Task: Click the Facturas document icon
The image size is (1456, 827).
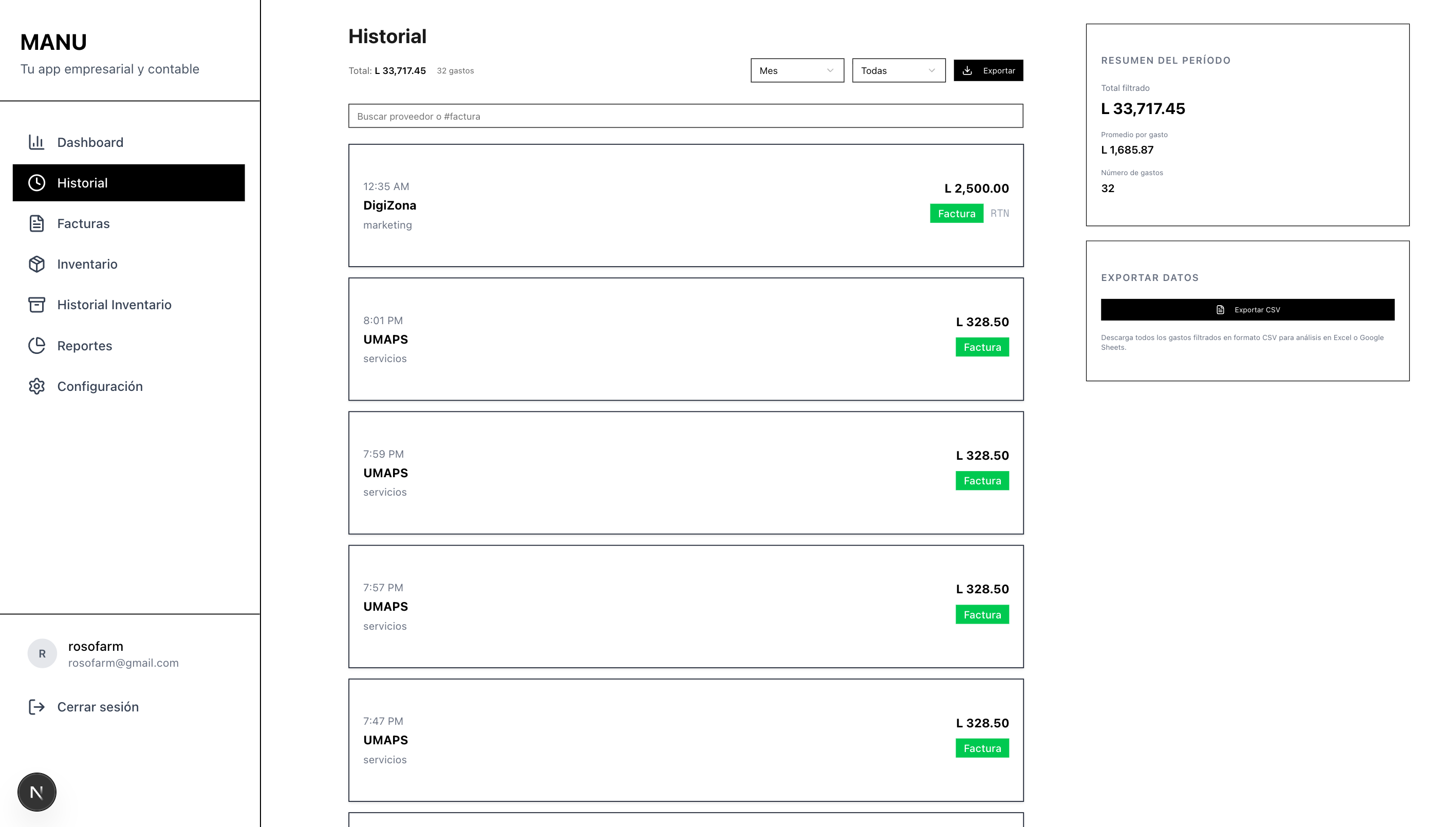Action: click(36, 223)
